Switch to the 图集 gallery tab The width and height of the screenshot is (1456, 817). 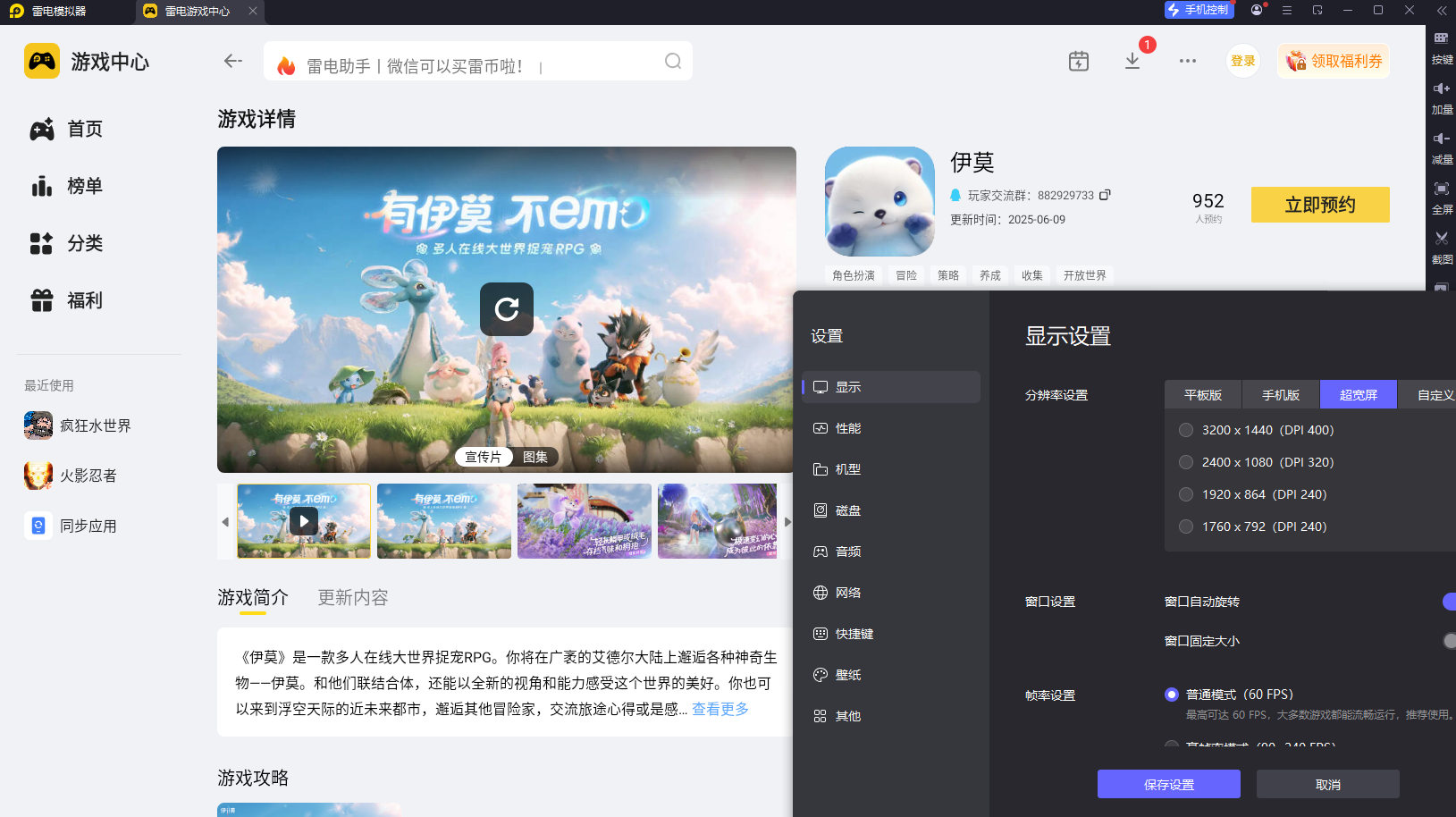pyautogui.click(x=534, y=456)
